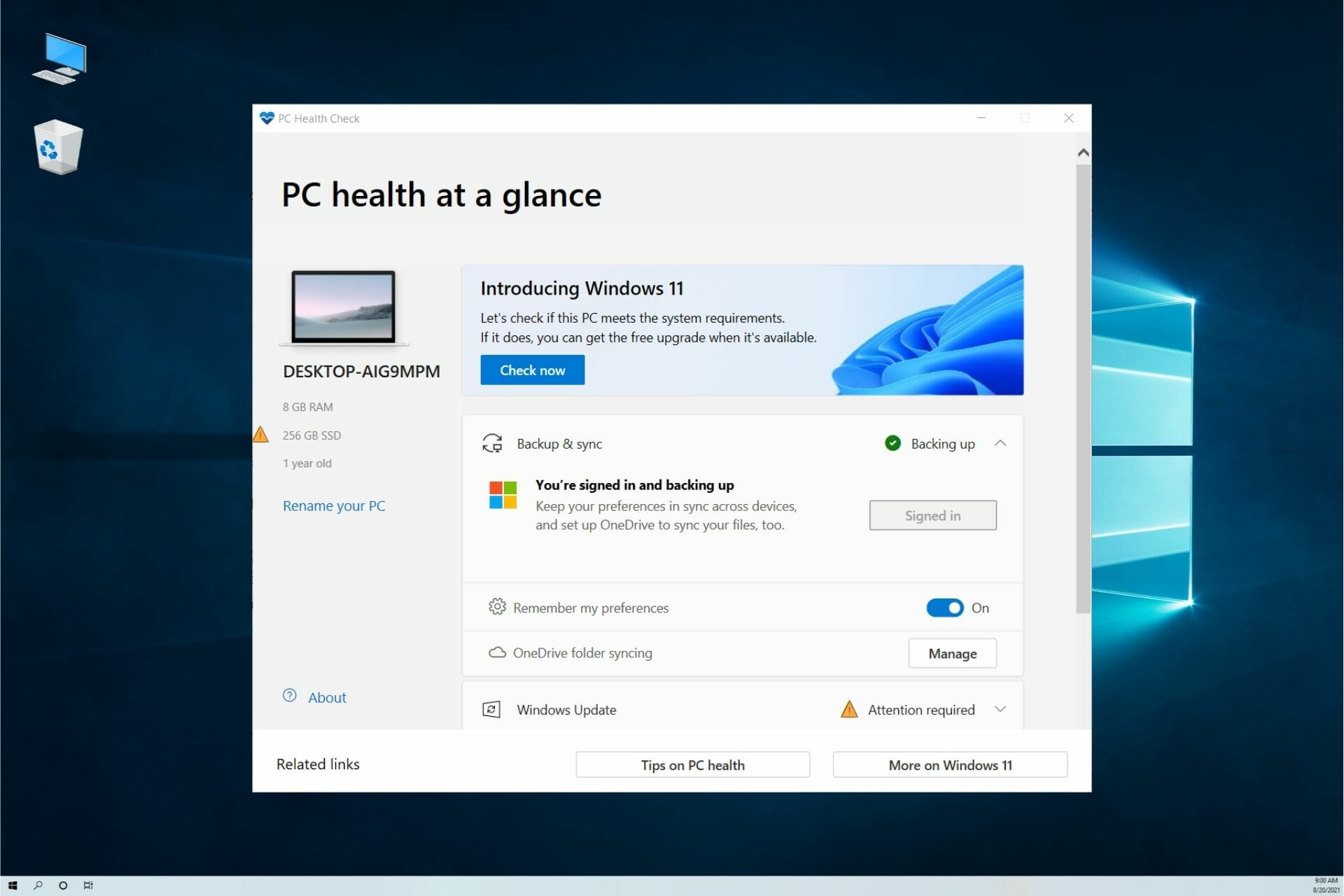Toggle the Remember my preferences switch
1344x896 pixels.
(x=944, y=607)
